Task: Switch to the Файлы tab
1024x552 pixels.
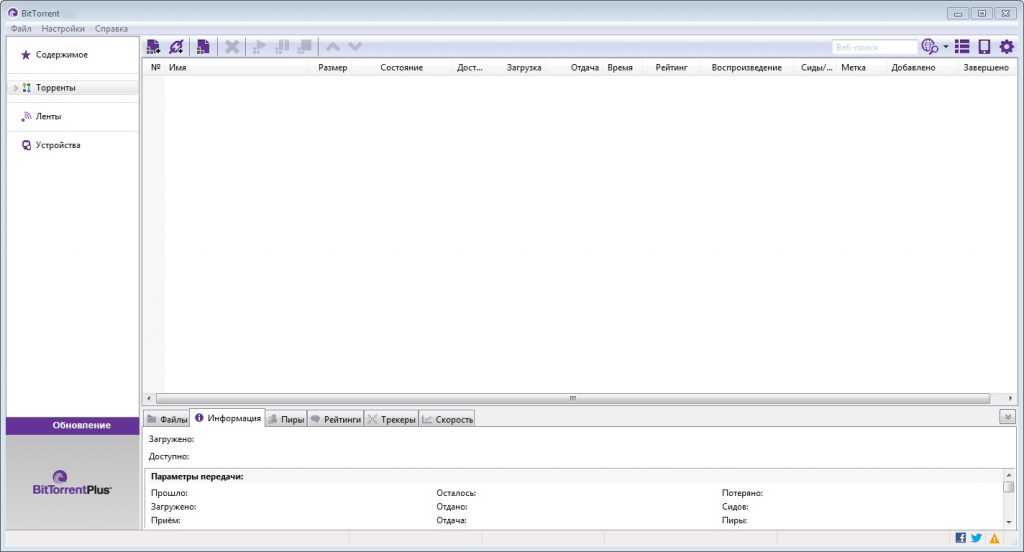Action: coord(167,419)
